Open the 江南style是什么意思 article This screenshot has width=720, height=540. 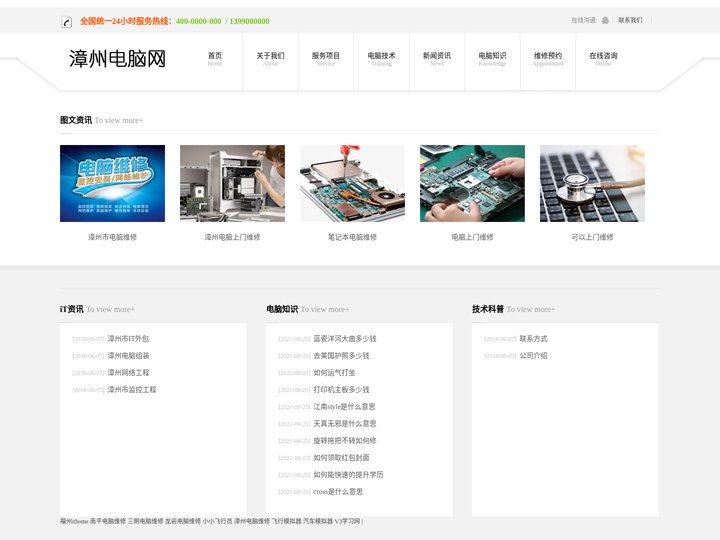(x=344, y=406)
